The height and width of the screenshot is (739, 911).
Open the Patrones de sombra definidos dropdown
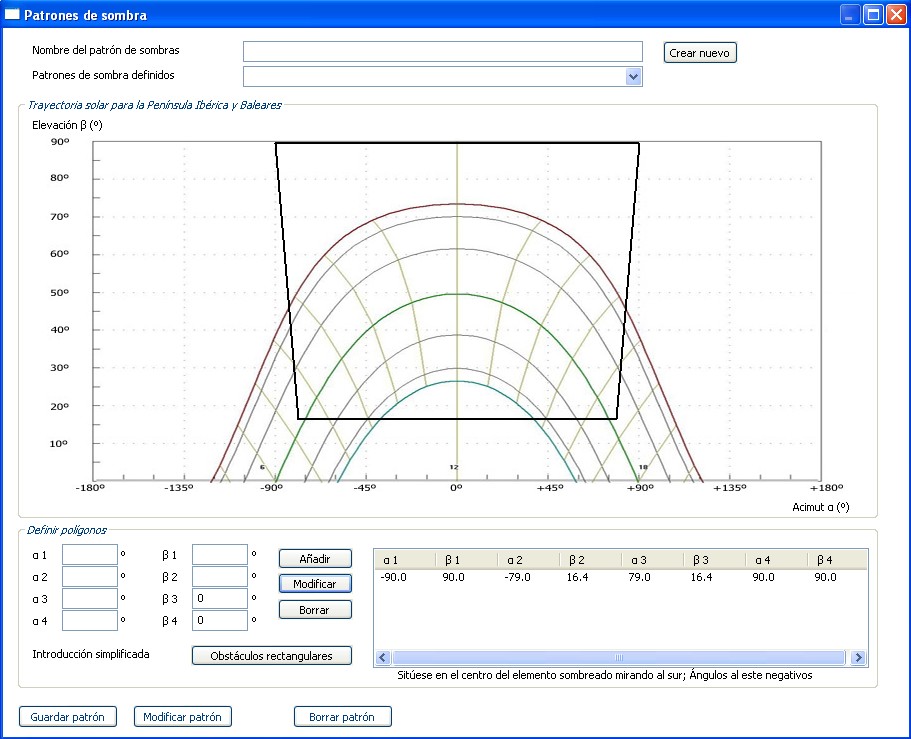coord(632,77)
